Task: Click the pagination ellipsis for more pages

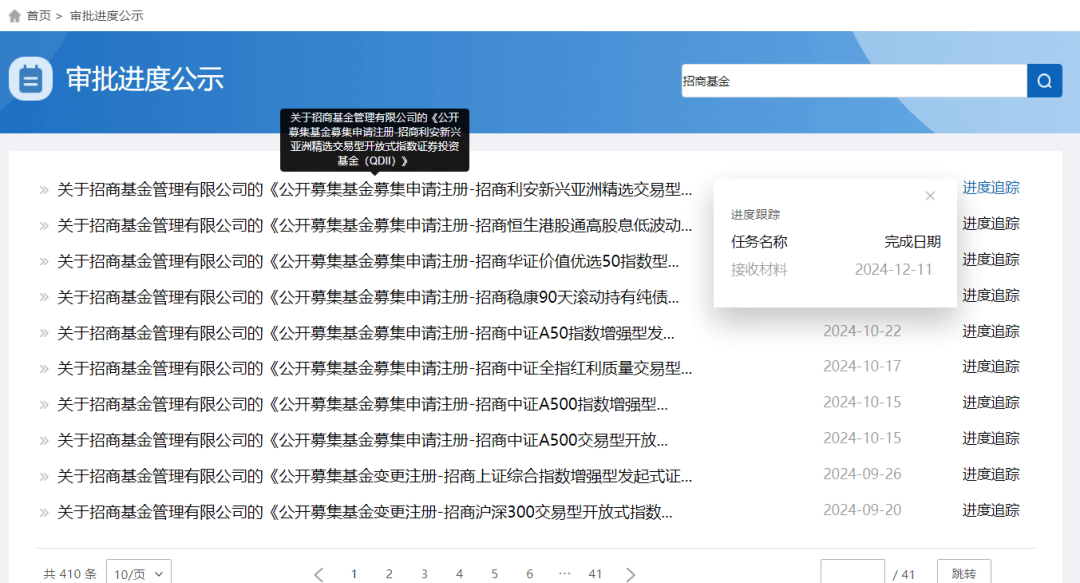Action: pyautogui.click(x=565, y=573)
